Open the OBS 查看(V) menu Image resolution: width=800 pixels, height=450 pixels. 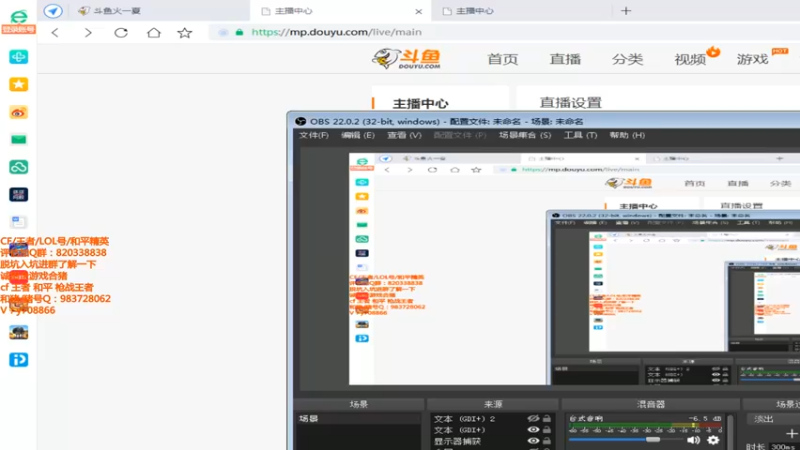pyautogui.click(x=404, y=135)
